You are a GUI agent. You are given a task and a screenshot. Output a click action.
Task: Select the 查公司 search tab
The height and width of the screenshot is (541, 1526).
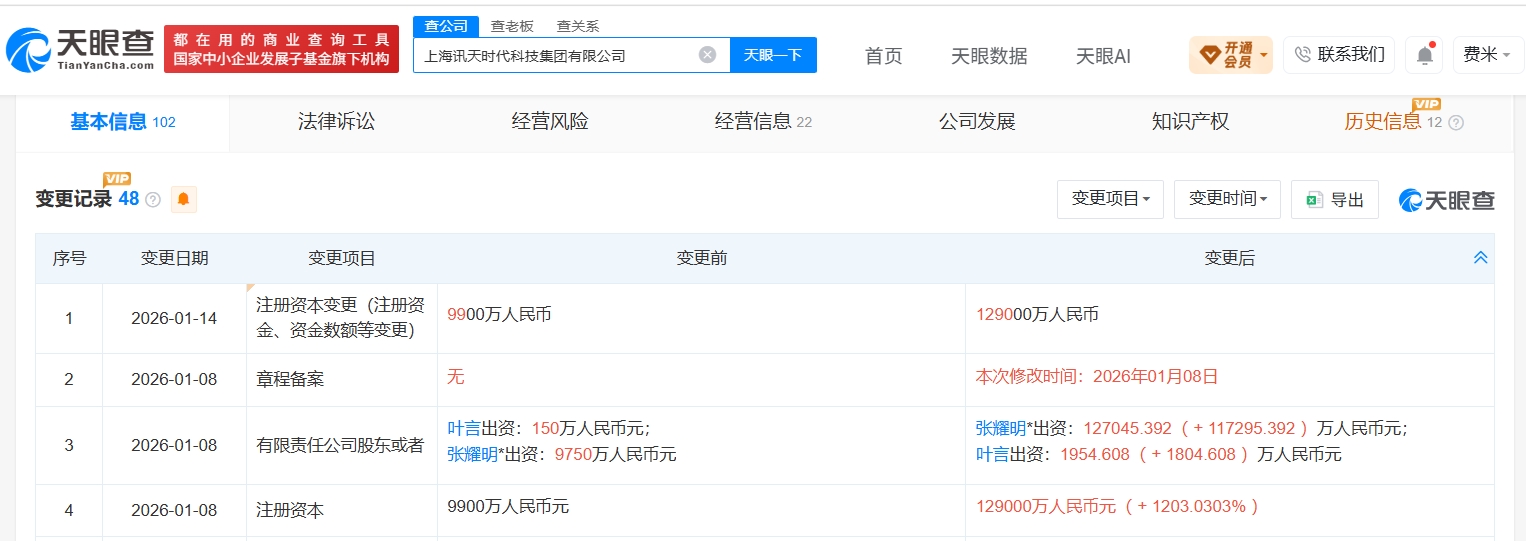445,26
